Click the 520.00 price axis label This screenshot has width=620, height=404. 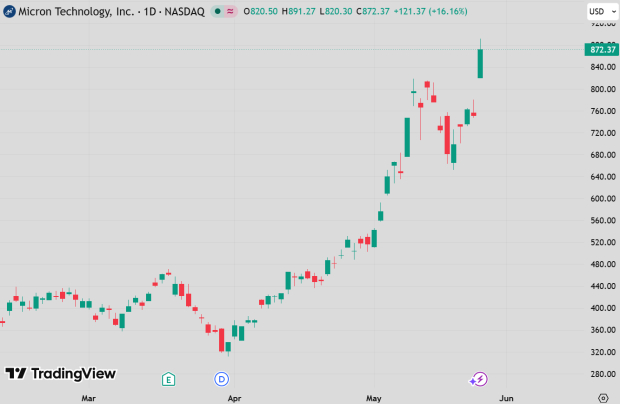(x=603, y=242)
